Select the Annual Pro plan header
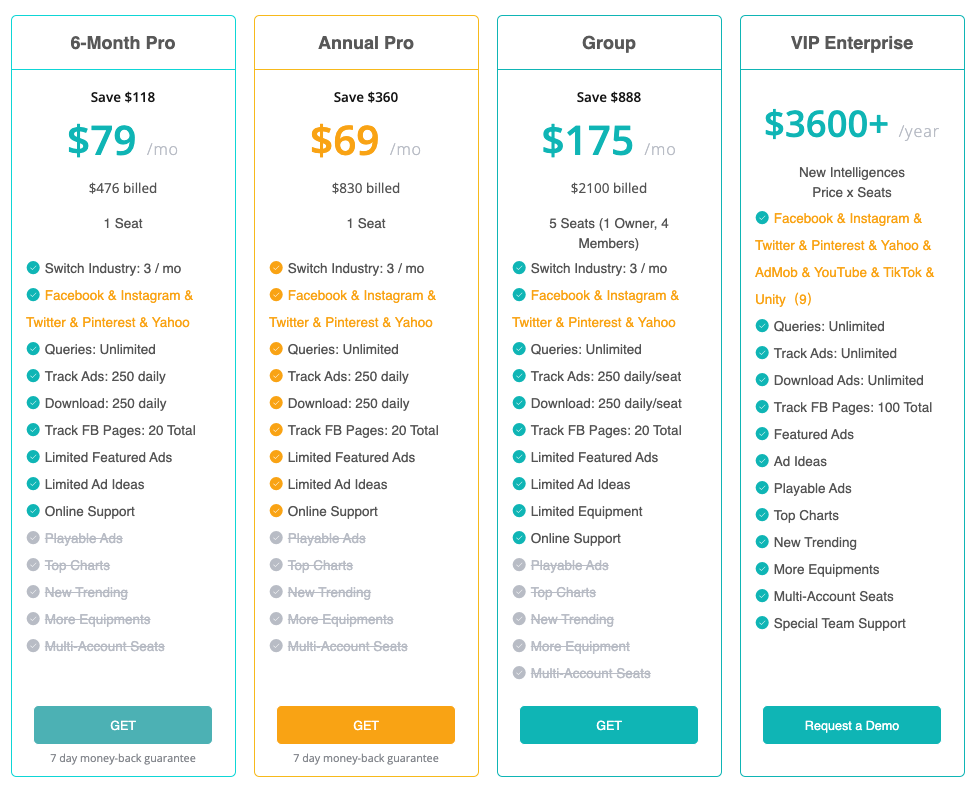Viewport: 977px width, 791px height. coord(366,43)
